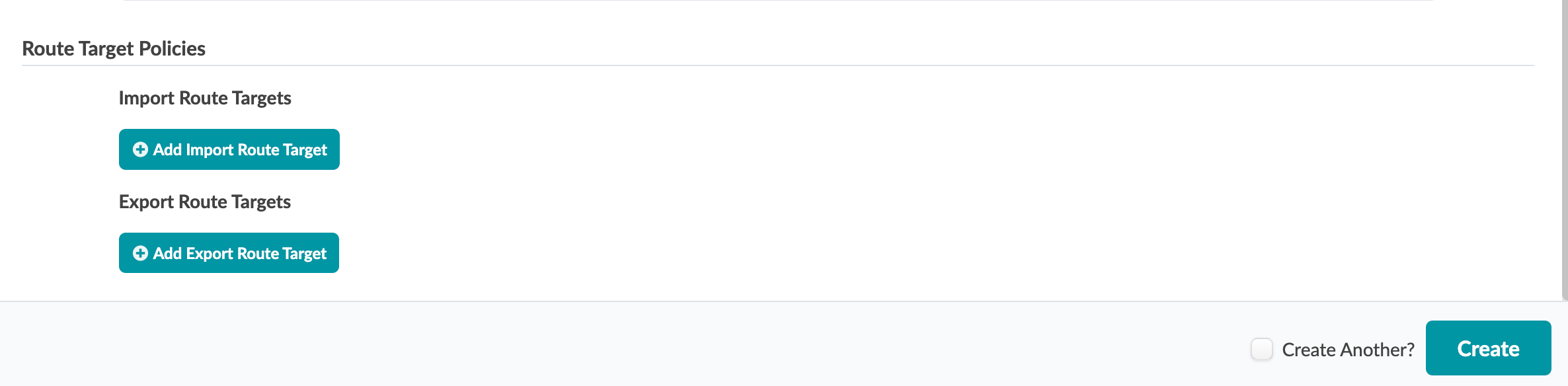Add a new export route target
The width and height of the screenshot is (1568, 386).
coord(229,253)
